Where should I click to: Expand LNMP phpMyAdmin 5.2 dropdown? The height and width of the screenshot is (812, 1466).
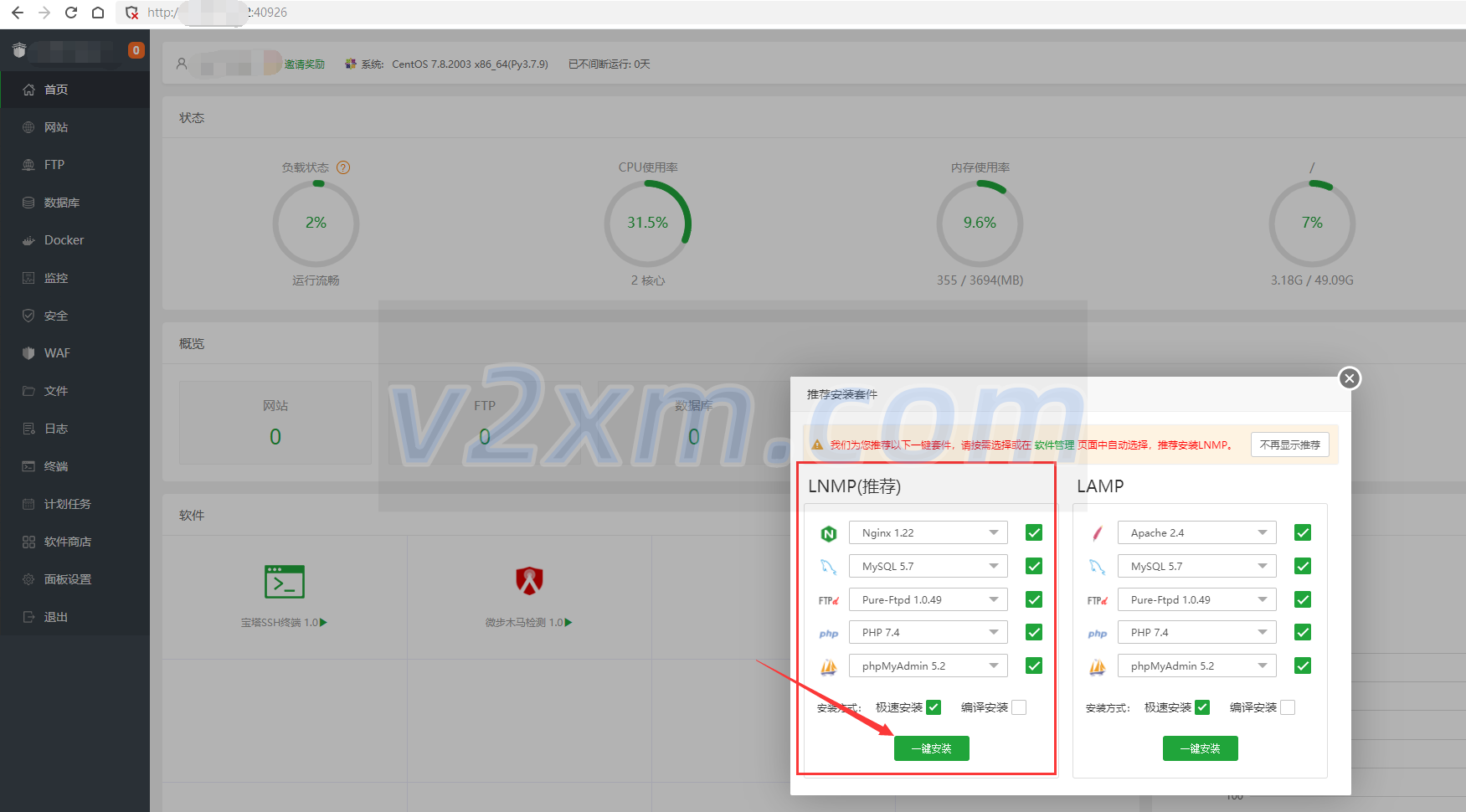point(928,666)
